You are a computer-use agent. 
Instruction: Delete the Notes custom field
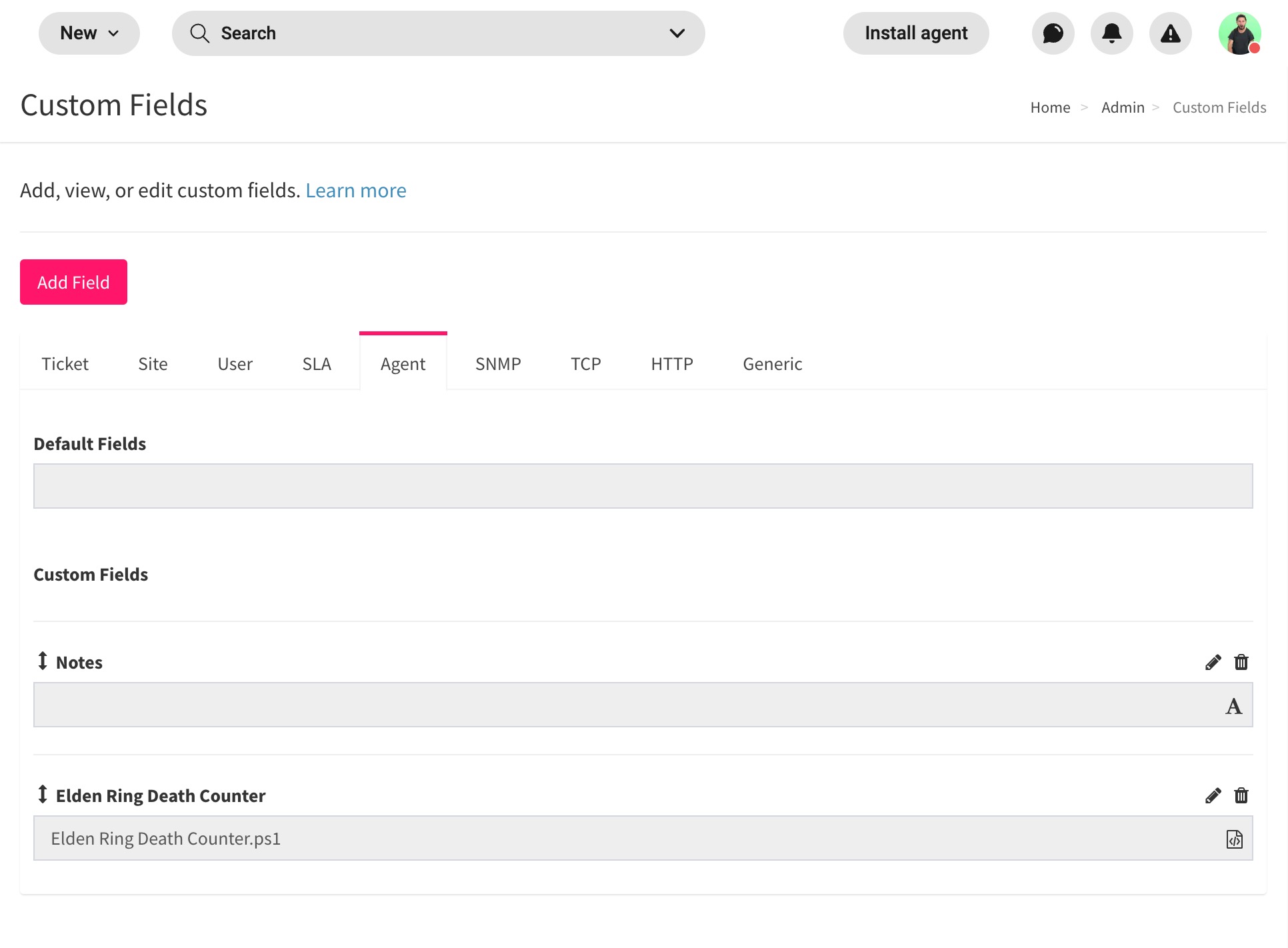1241,662
